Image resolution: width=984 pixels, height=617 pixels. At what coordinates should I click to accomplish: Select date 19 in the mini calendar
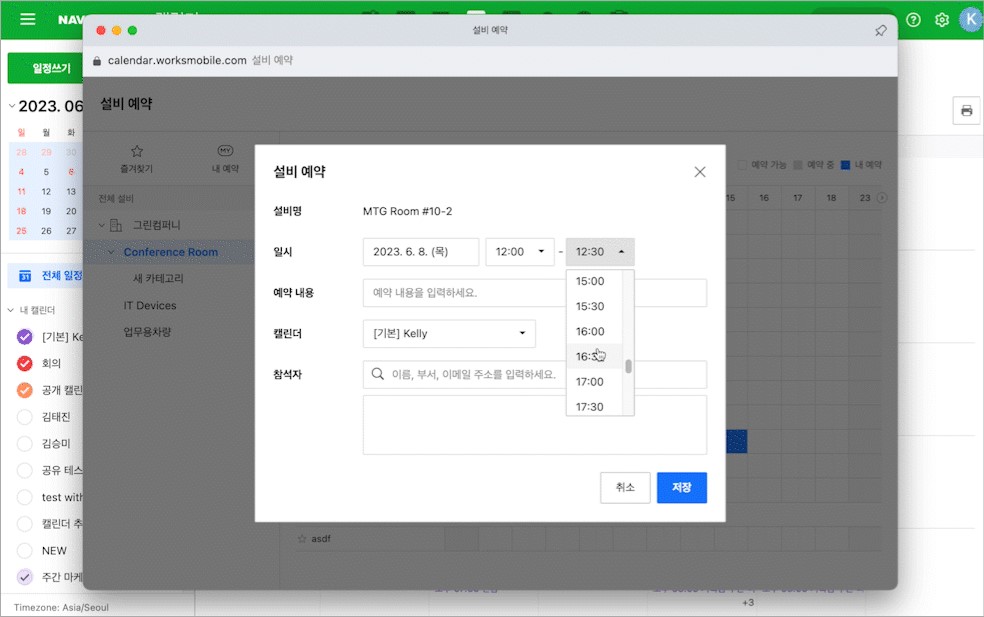[46, 212]
